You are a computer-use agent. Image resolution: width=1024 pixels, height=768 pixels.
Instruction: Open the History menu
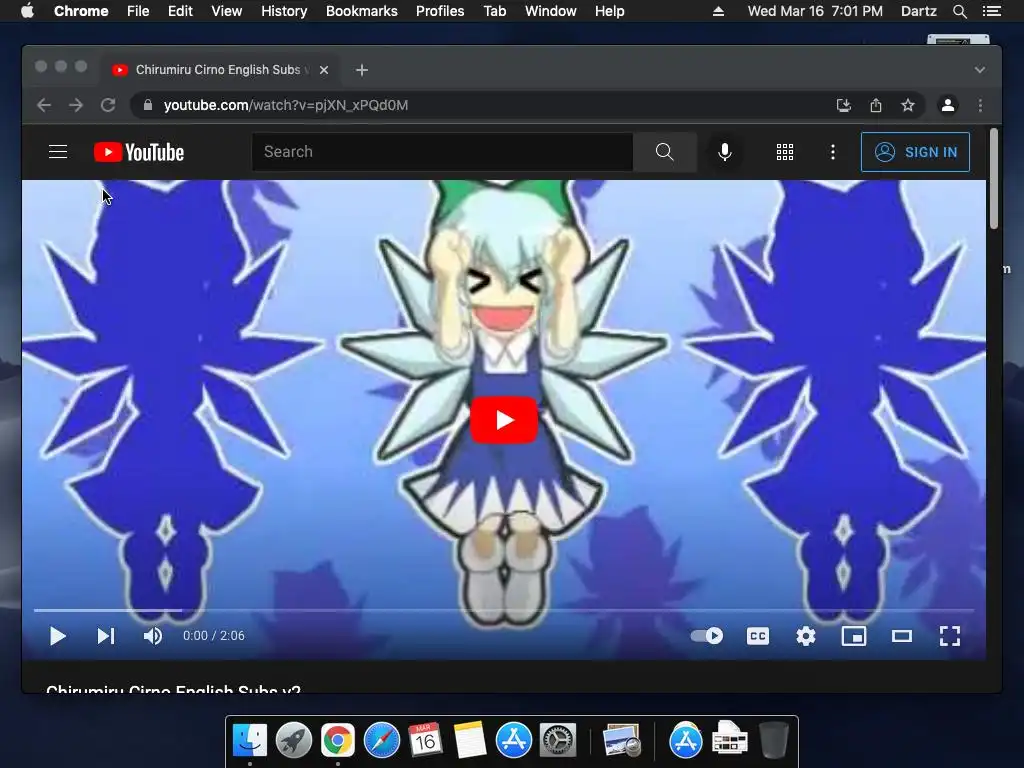click(284, 11)
